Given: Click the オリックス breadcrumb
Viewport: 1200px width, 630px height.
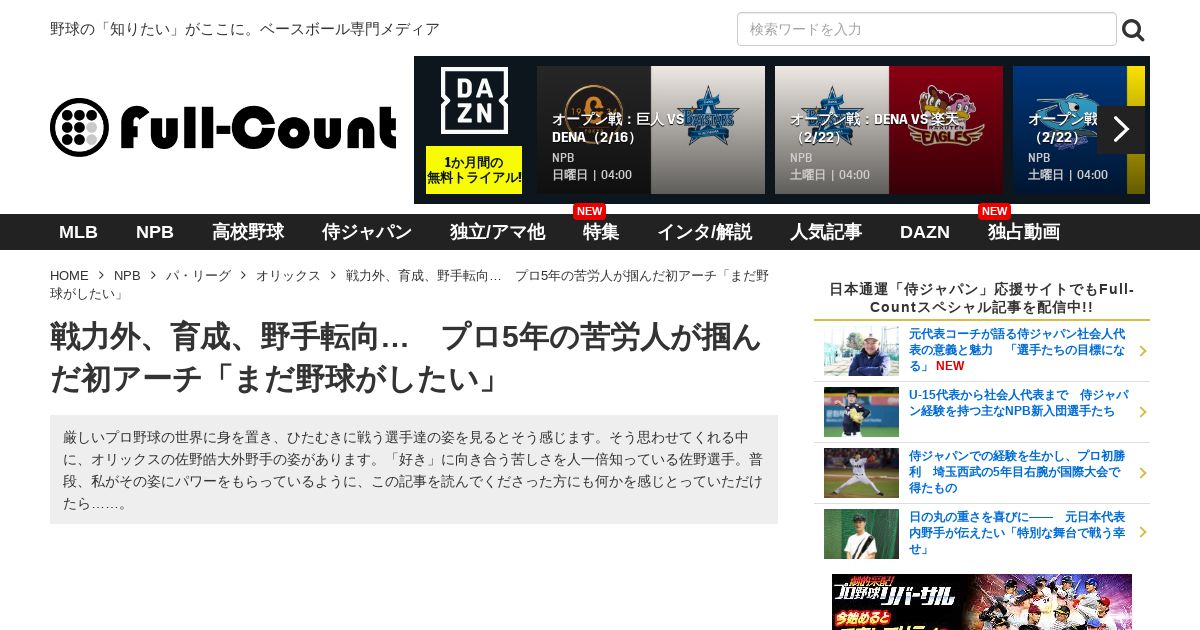Looking at the screenshot, I should pyautogui.click(x=288, y=275).
